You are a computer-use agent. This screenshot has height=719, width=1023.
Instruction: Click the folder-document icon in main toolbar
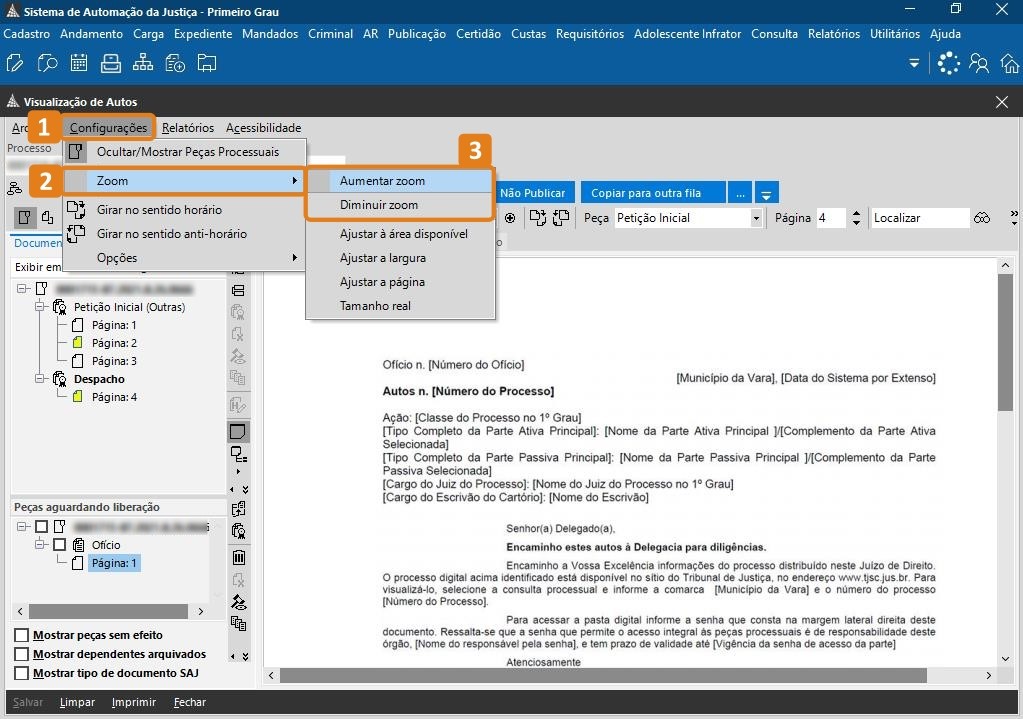207,63
